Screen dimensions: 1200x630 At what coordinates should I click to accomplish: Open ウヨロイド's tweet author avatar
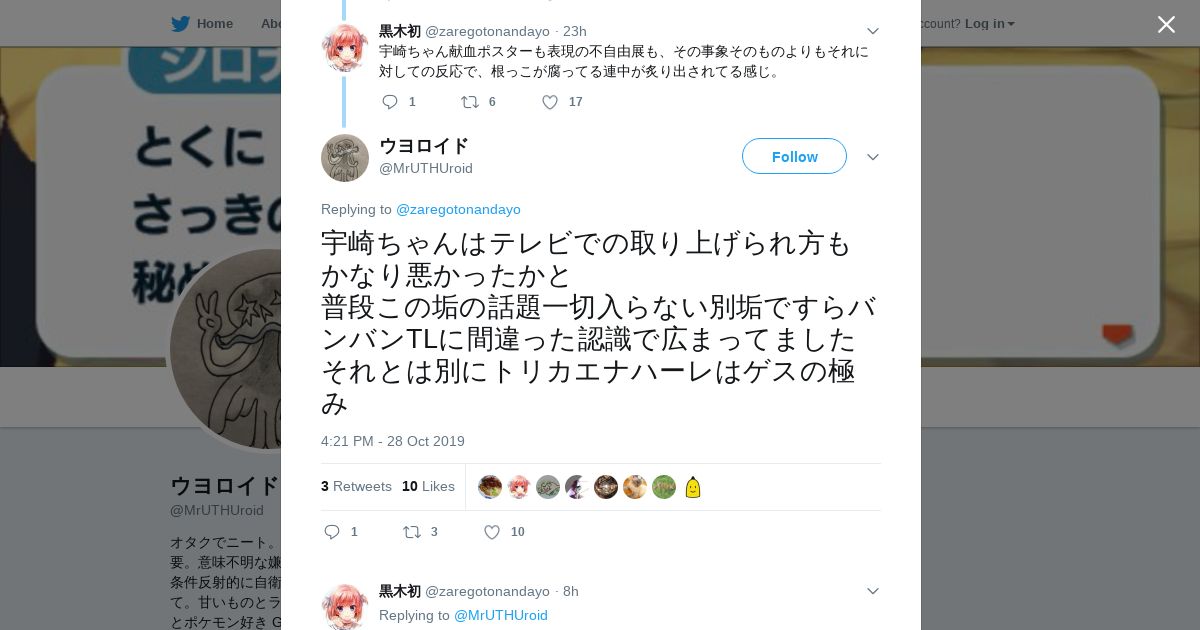[x=345, y=158]
